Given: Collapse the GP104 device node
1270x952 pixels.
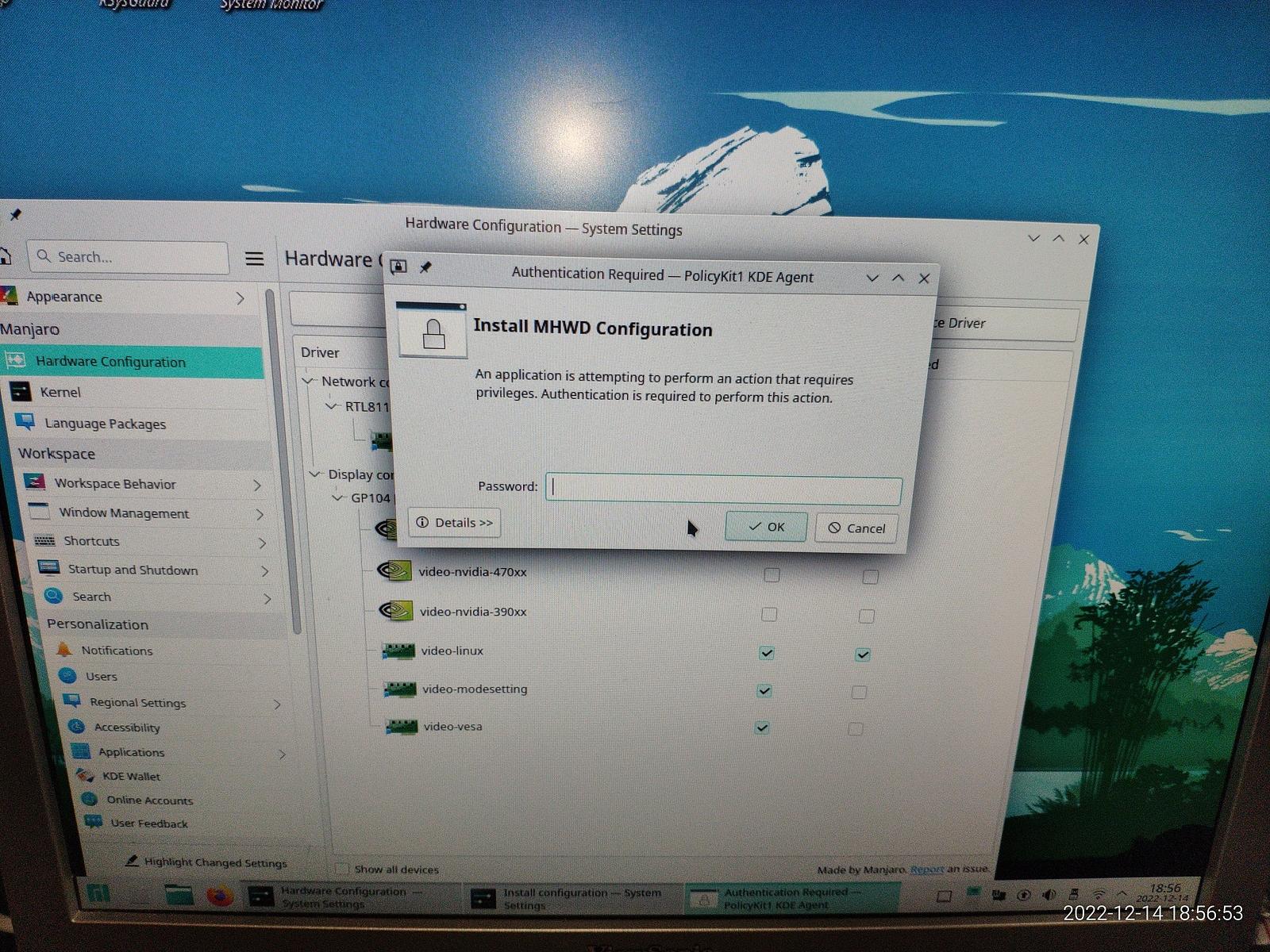Looking at the screenshot, I should (338, 497).
